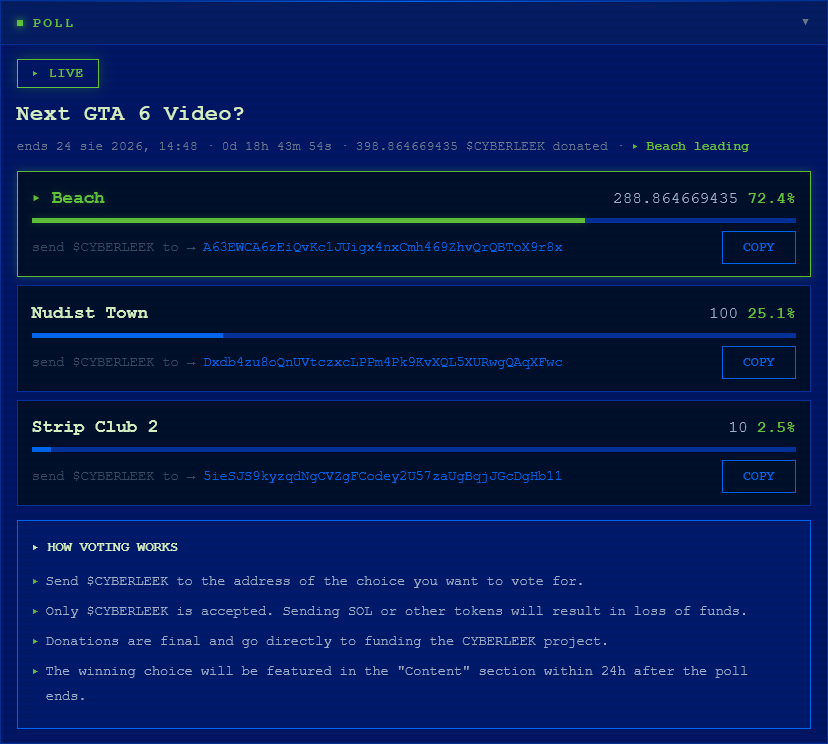Click the Strip Club 2 option title
The width and height of the screenshot is (828, 744).
point(95,427)
